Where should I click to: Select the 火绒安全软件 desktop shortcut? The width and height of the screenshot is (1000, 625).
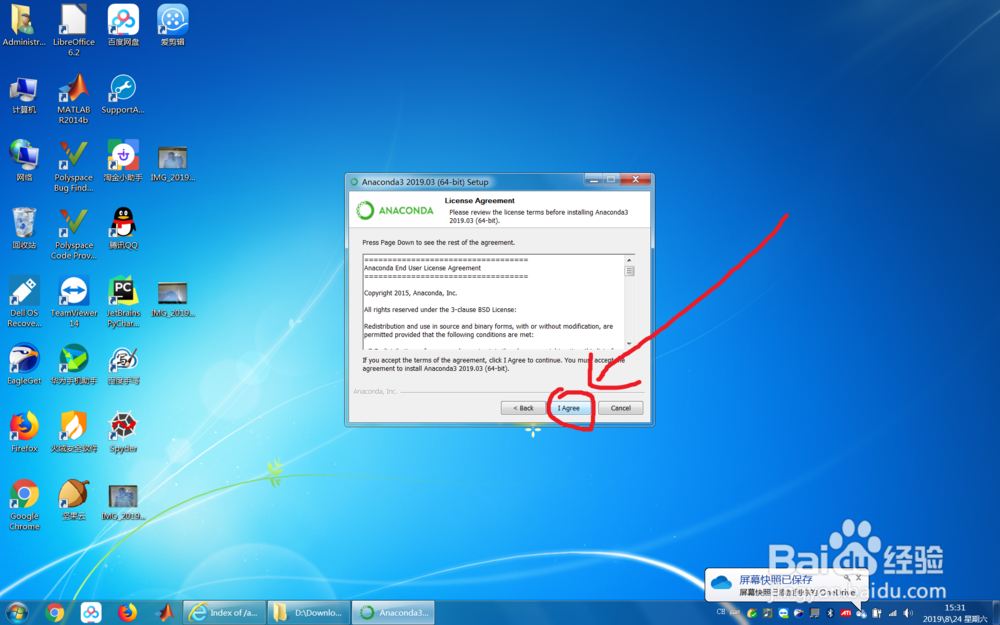coord(74,432)
